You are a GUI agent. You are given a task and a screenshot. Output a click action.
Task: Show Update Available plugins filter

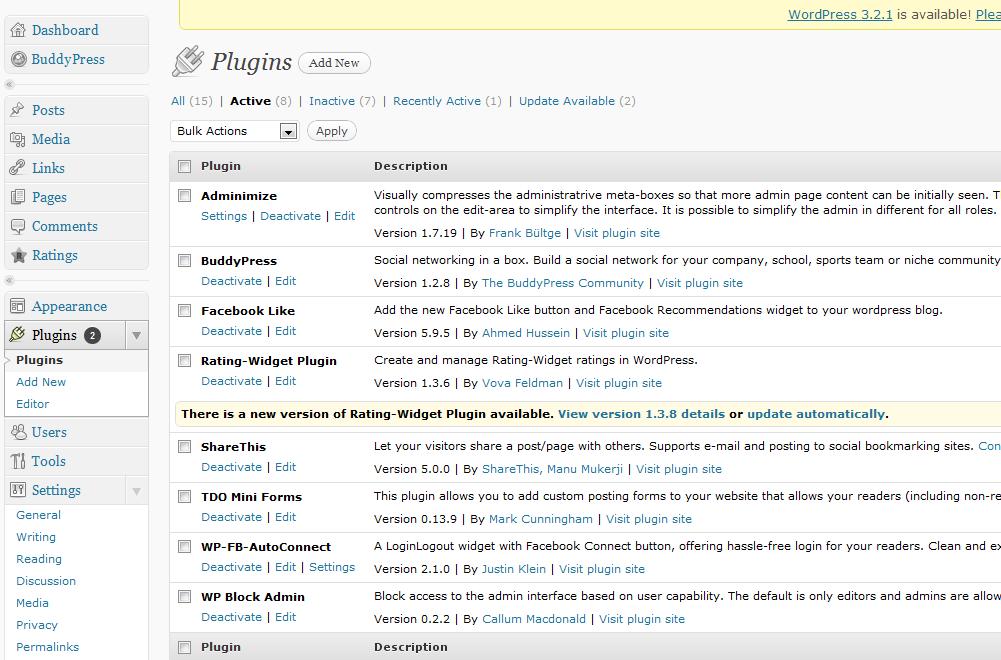tap(567, 101)
